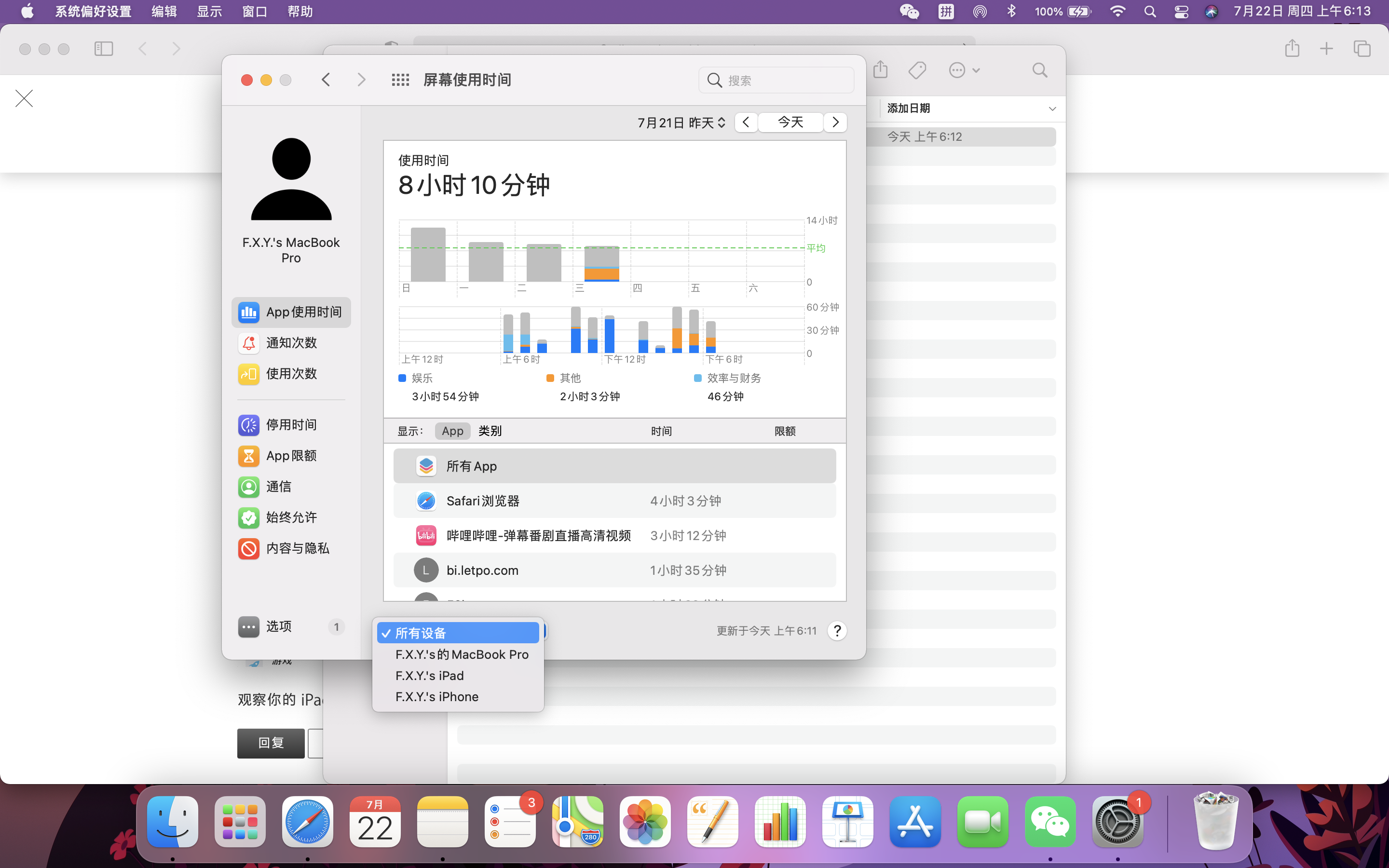Click the show-all preferences grid icon
This screenshot has height=868, width=1389.
coord(400,80)
